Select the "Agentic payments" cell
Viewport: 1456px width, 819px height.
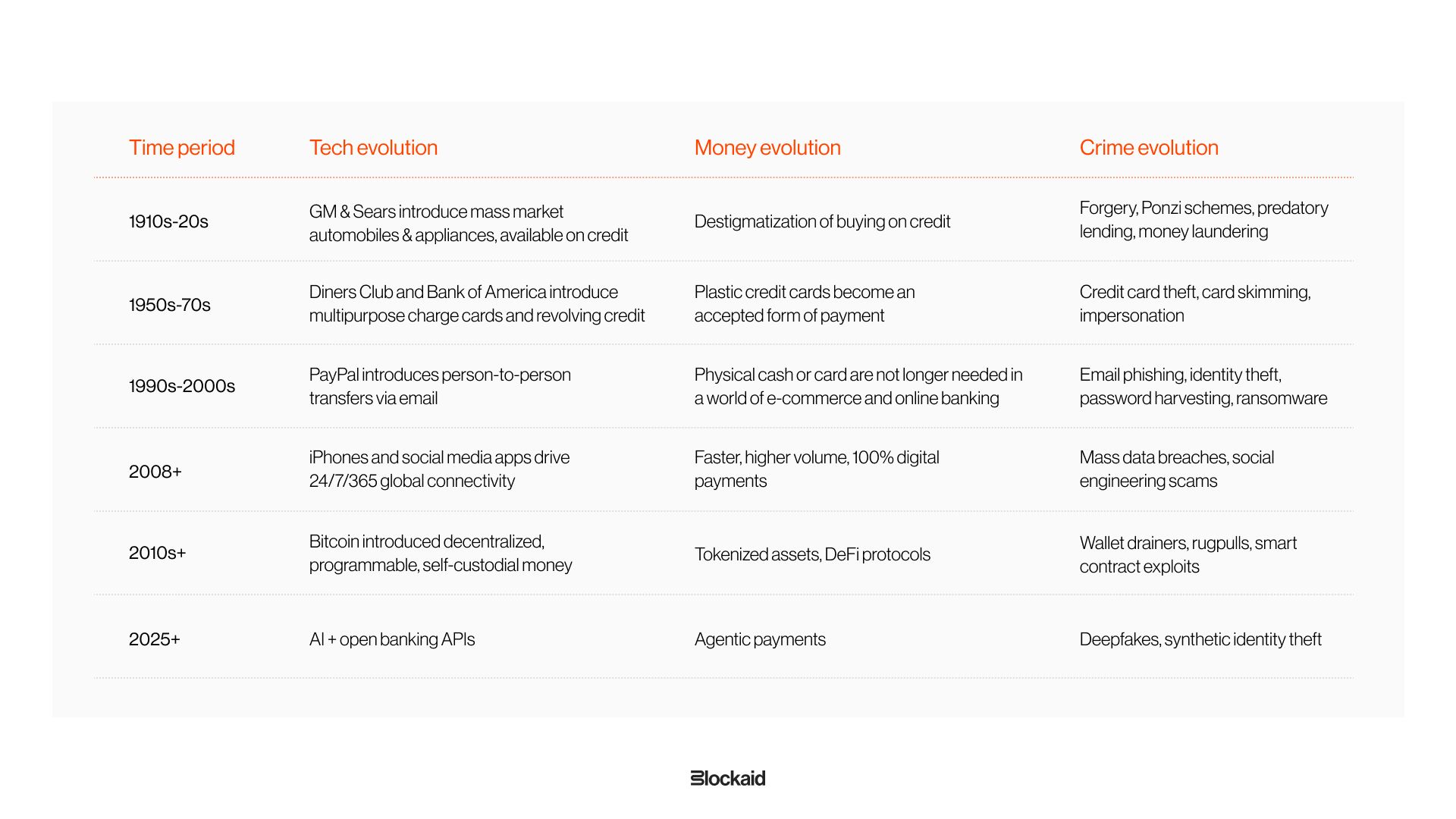760,639
